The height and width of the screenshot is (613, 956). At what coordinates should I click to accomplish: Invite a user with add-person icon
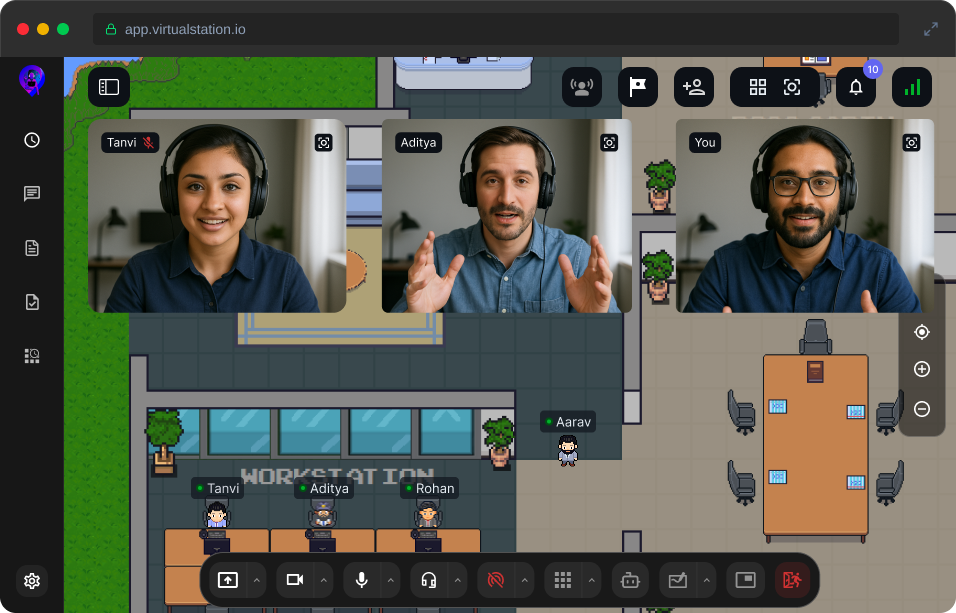(693, 87)
